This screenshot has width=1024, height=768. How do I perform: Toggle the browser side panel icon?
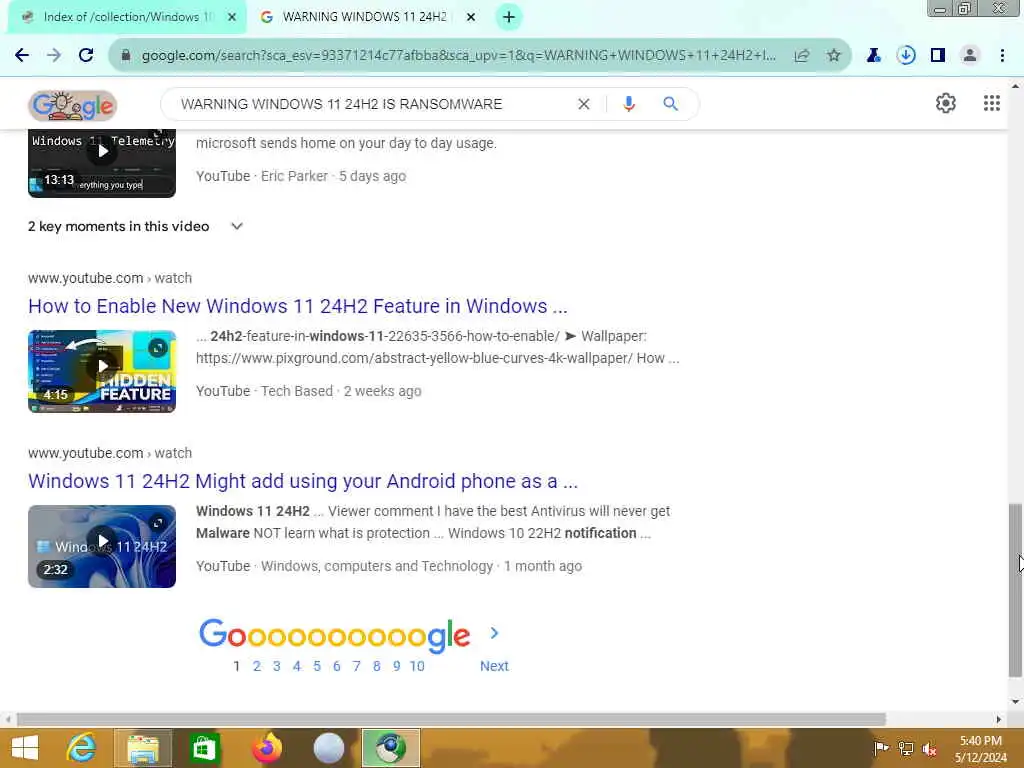(938, 56)
